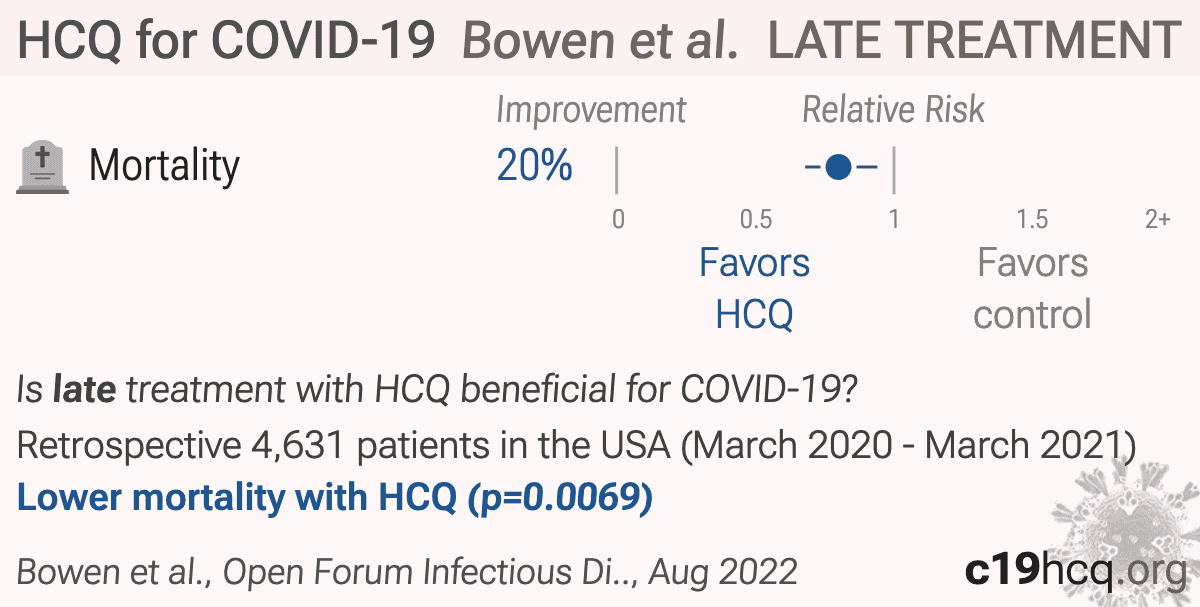Click the HCQ for COVID-19 title

[x=227, y=40]
